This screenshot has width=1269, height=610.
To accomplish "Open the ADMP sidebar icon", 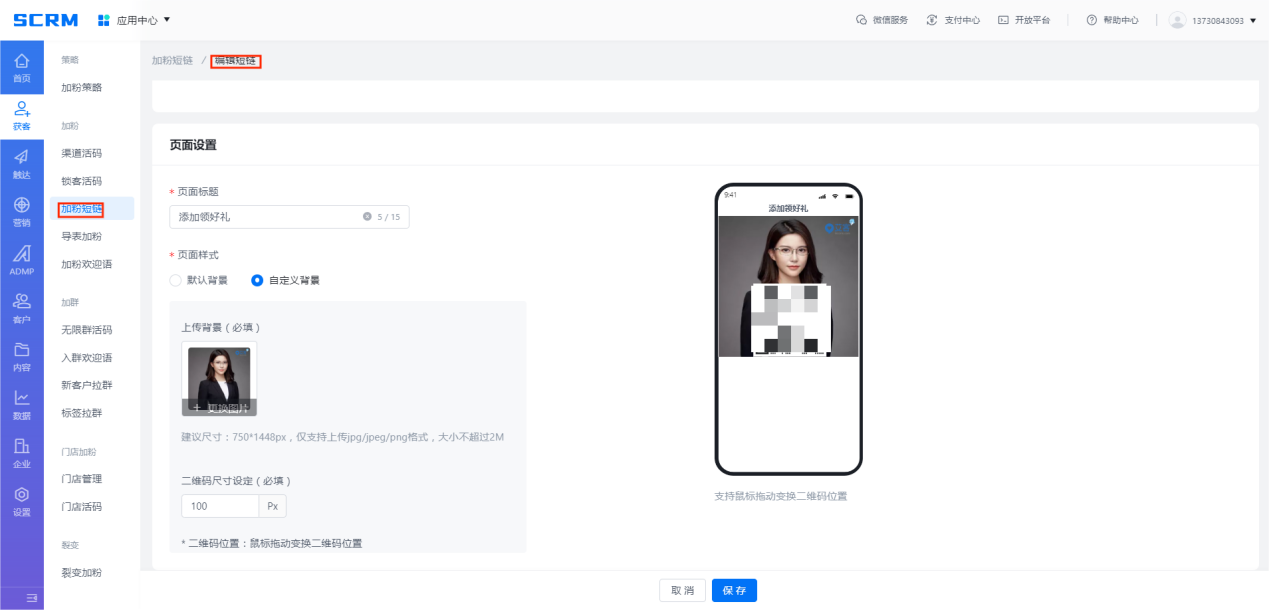I will click(21, 260).
